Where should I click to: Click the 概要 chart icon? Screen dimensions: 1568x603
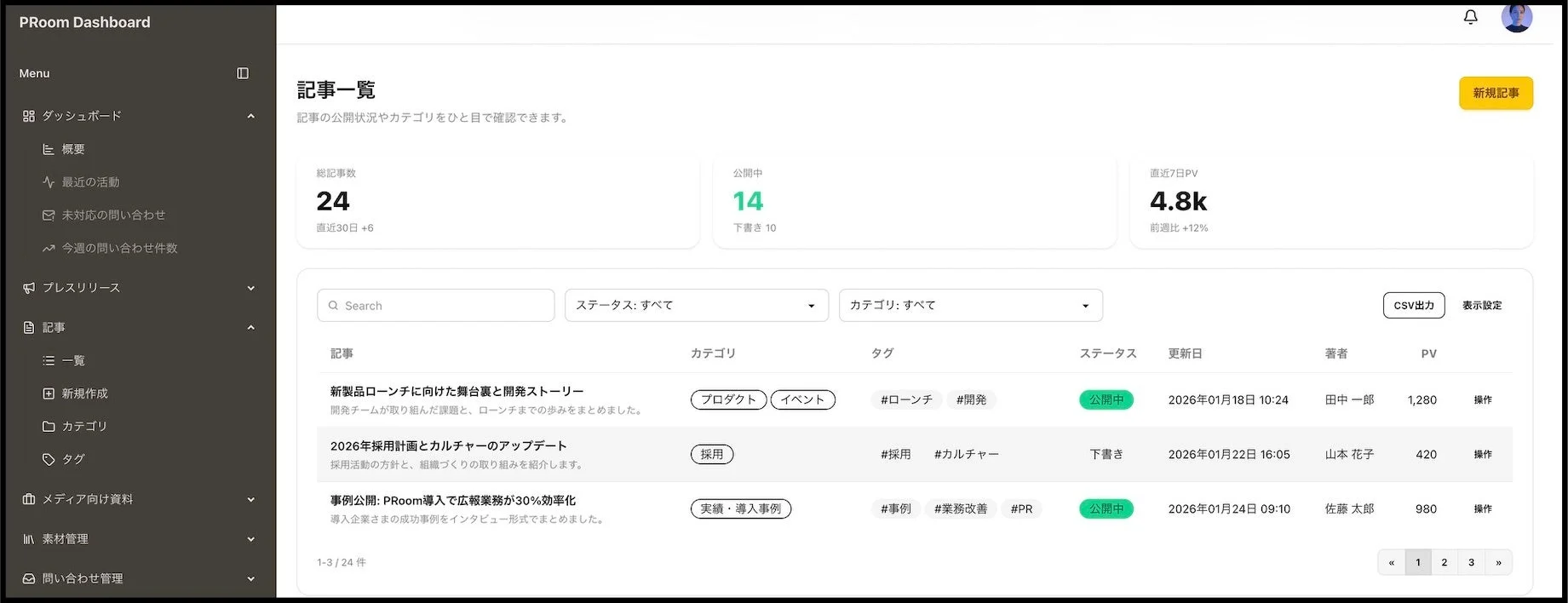click(49, 149)
